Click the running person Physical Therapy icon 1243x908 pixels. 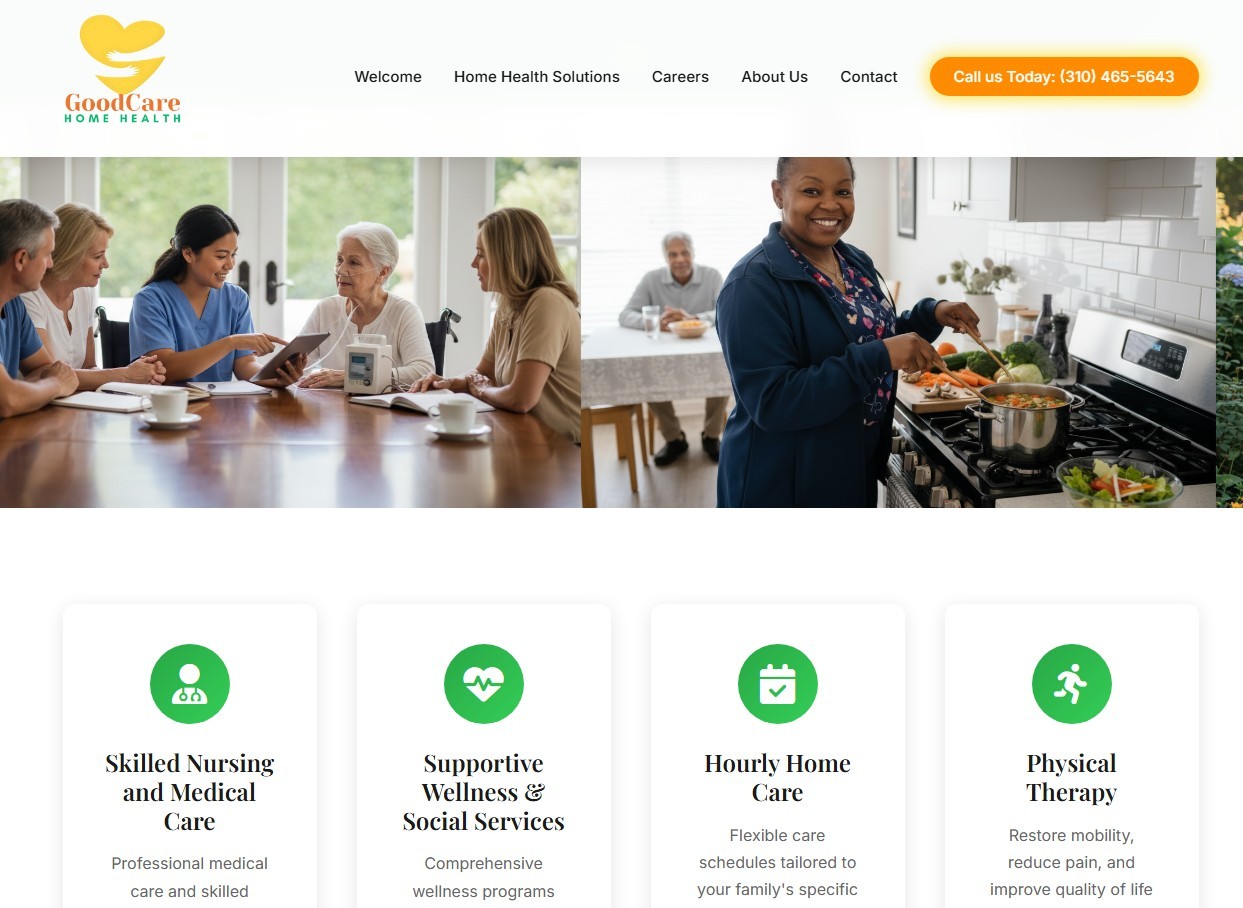click(1072, 684)
